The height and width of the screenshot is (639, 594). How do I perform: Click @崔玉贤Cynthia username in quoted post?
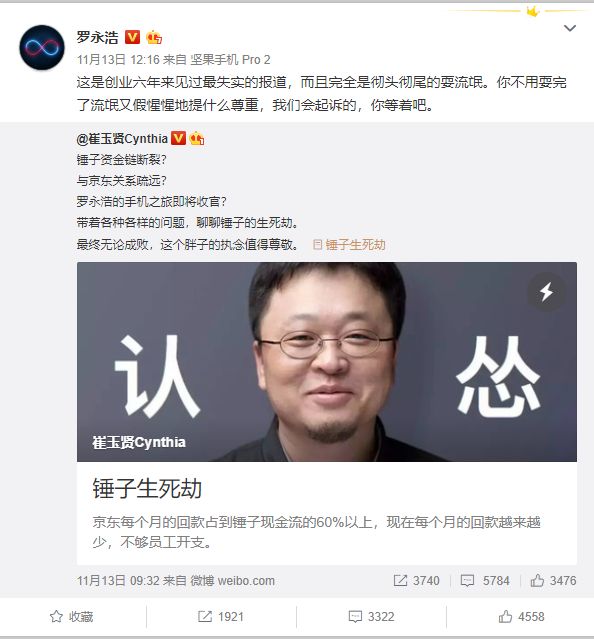click(122, 139)
